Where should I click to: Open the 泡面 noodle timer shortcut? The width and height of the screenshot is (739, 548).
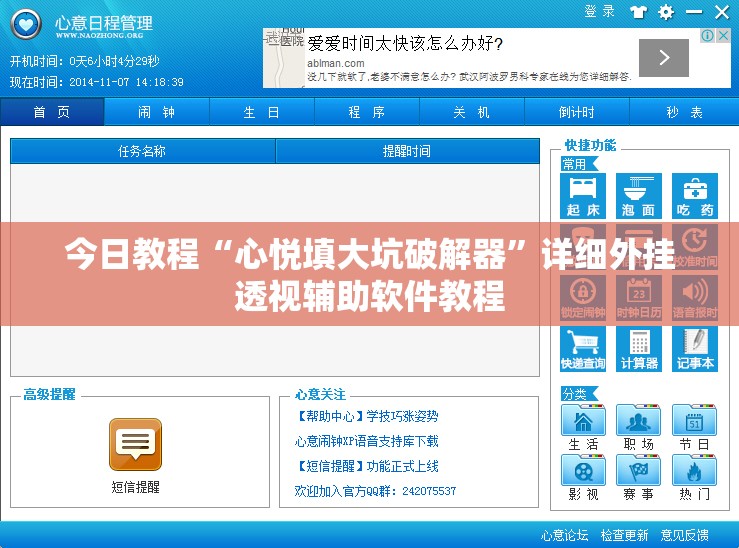tap(639, 196)
